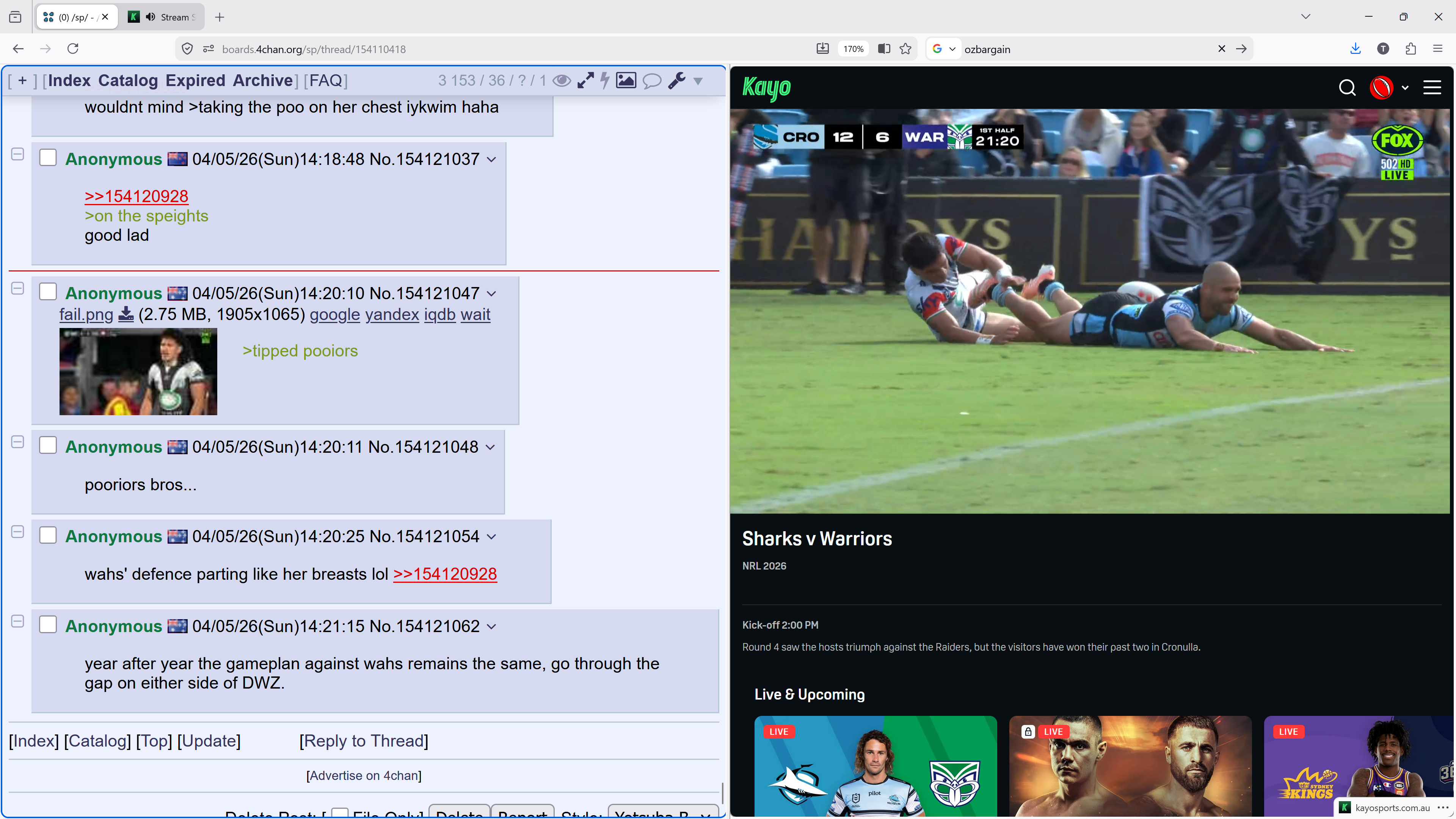
Task: Expand menu arrow for post No.154121047
Action: tap(492, 294)
